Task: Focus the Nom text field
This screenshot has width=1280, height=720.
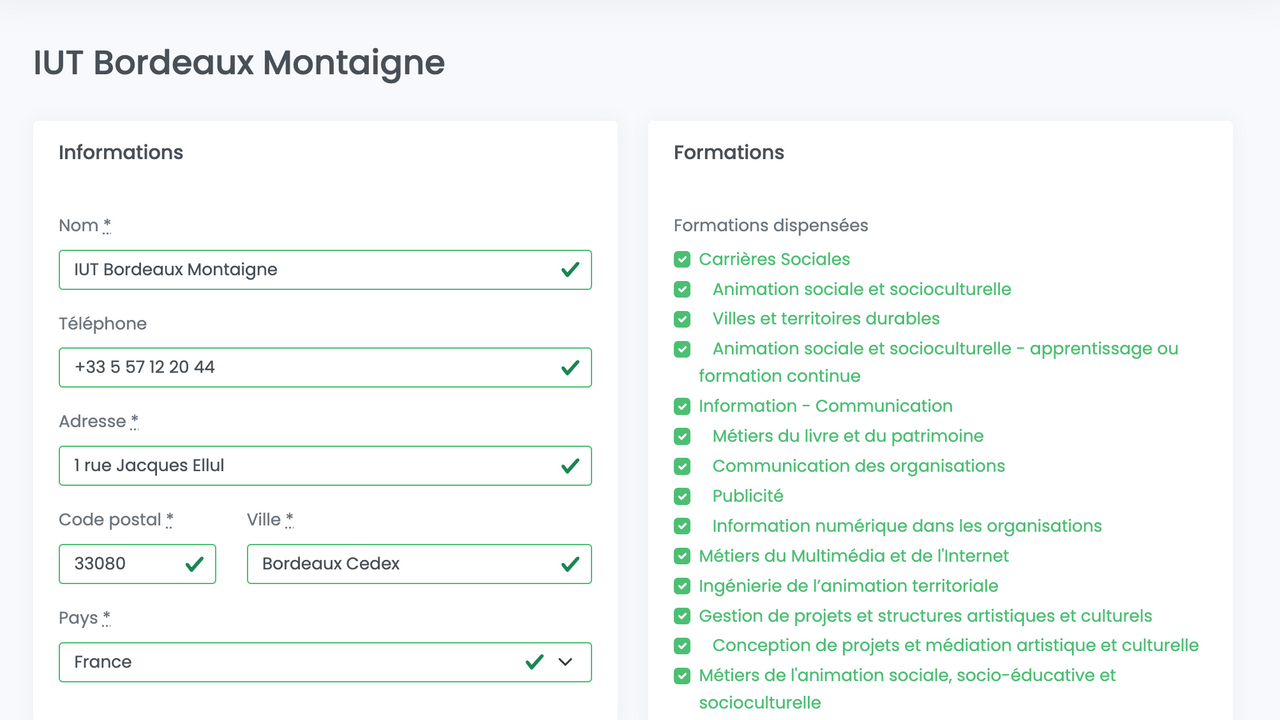Action: click(300, 270)
